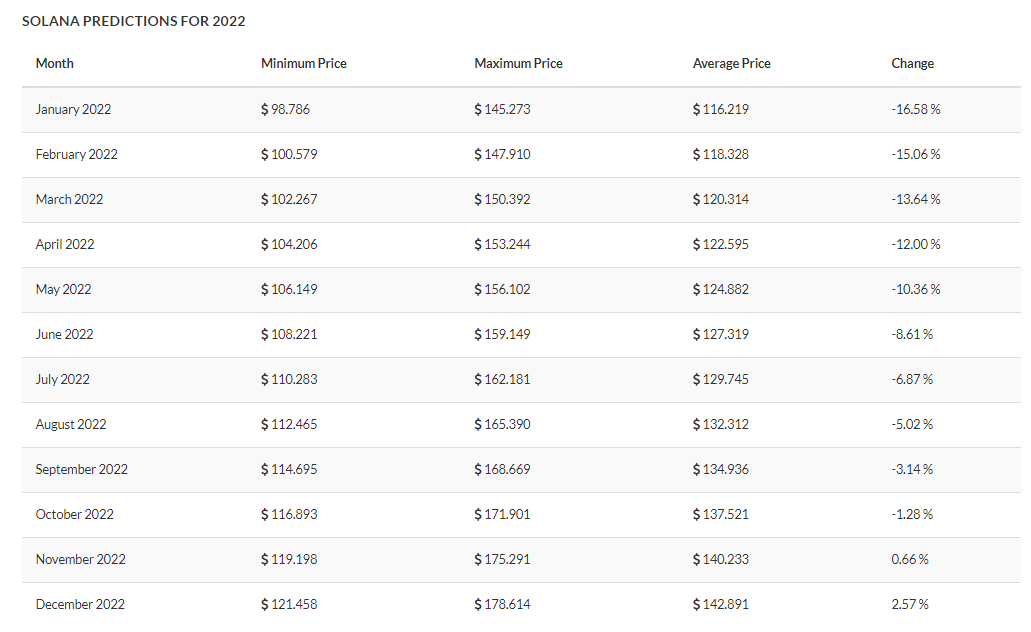The height and width of the screenshot is (632, 1031).
Task: Click minimum price $ 108.221
Action: pos(289,334)
